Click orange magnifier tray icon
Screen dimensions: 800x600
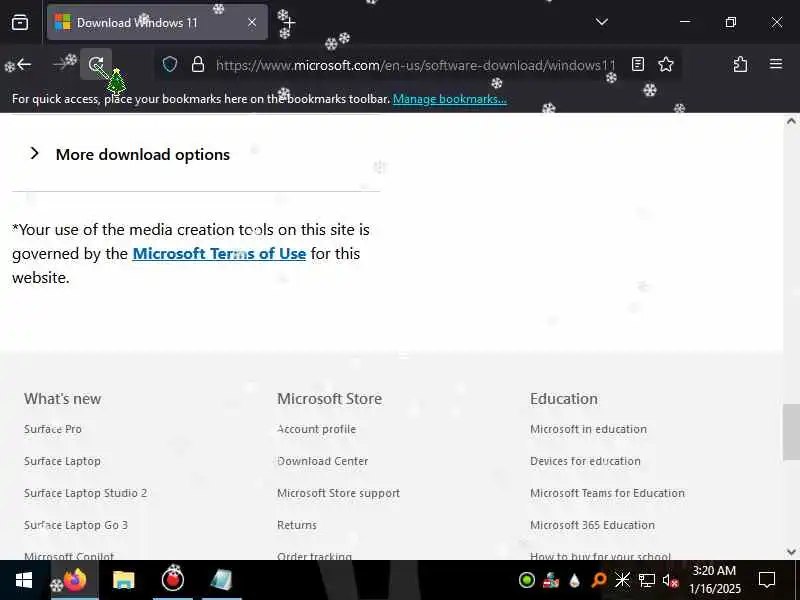[x=598, y=580]
